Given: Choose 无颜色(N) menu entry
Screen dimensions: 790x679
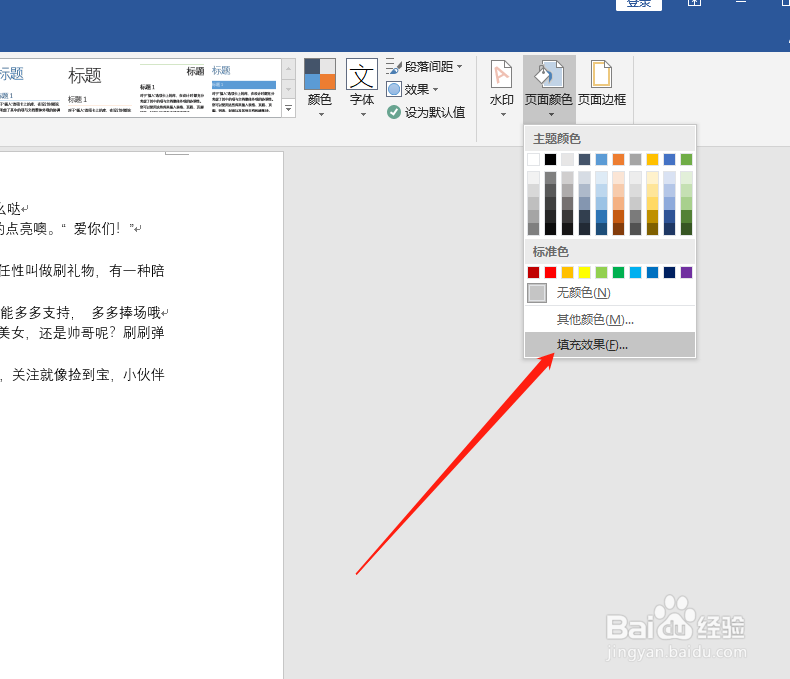Looking at the screenshot, I should (x=610, y=293).
